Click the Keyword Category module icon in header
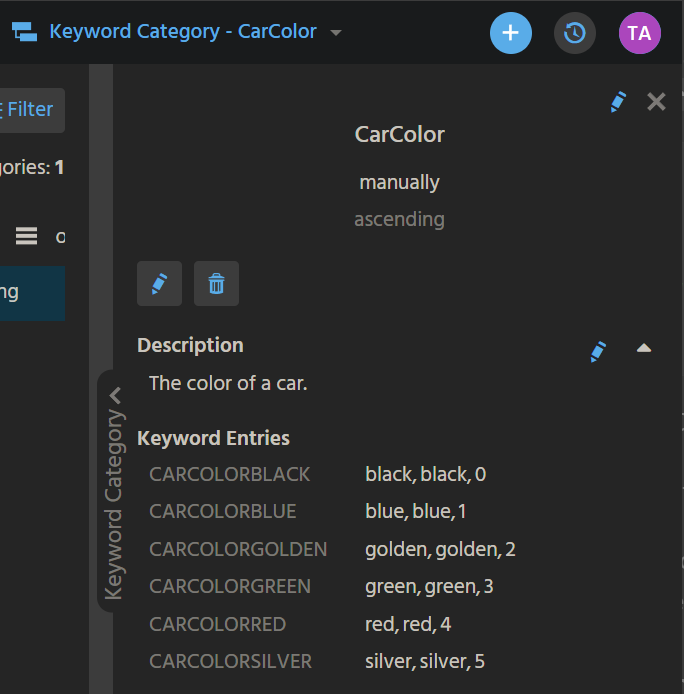684x694 pixels. (24, 32)
